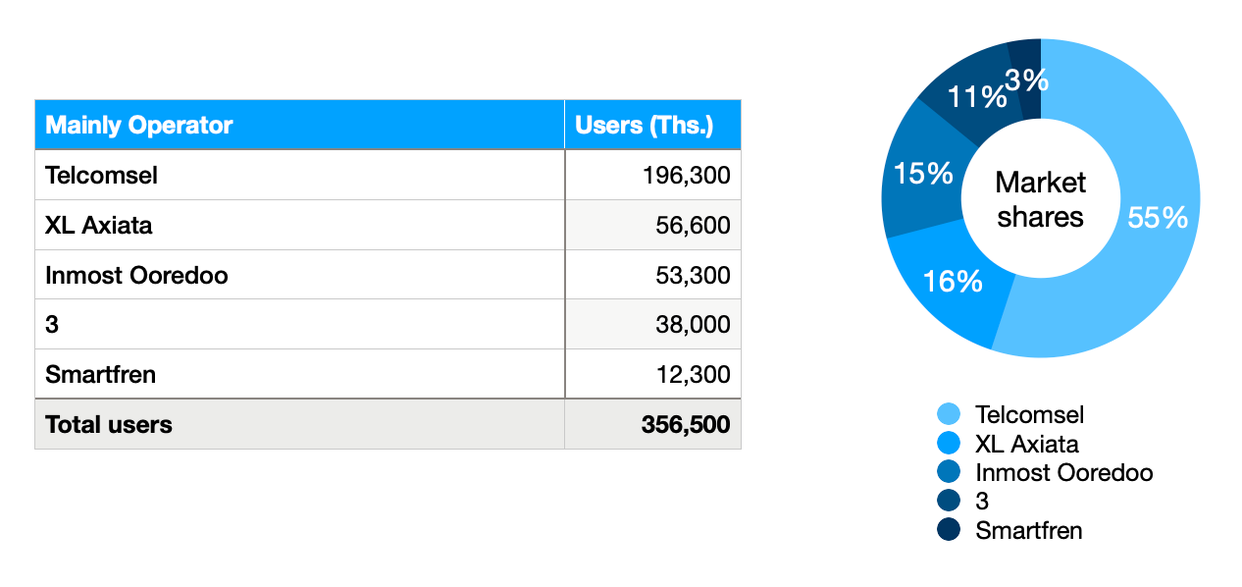Select the Inmost Ooredoo legend color dot
1242x587 pixels.
click(949, 472)
